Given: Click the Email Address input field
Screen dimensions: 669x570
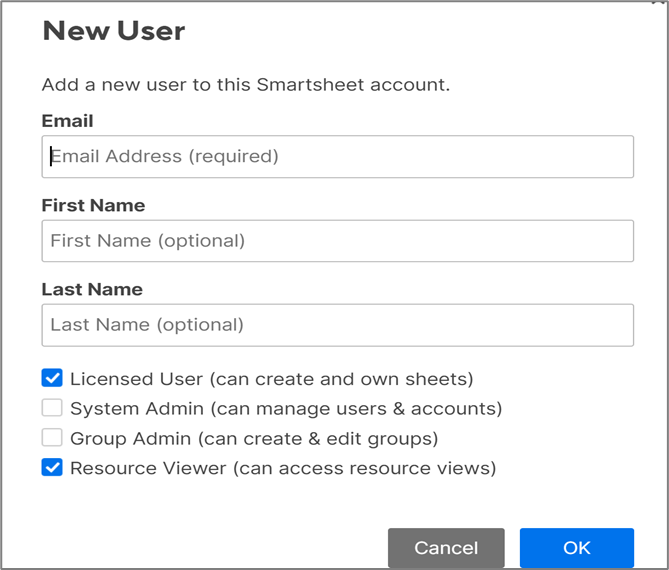Looking at the screenshot, I should (x=337, y=157).
